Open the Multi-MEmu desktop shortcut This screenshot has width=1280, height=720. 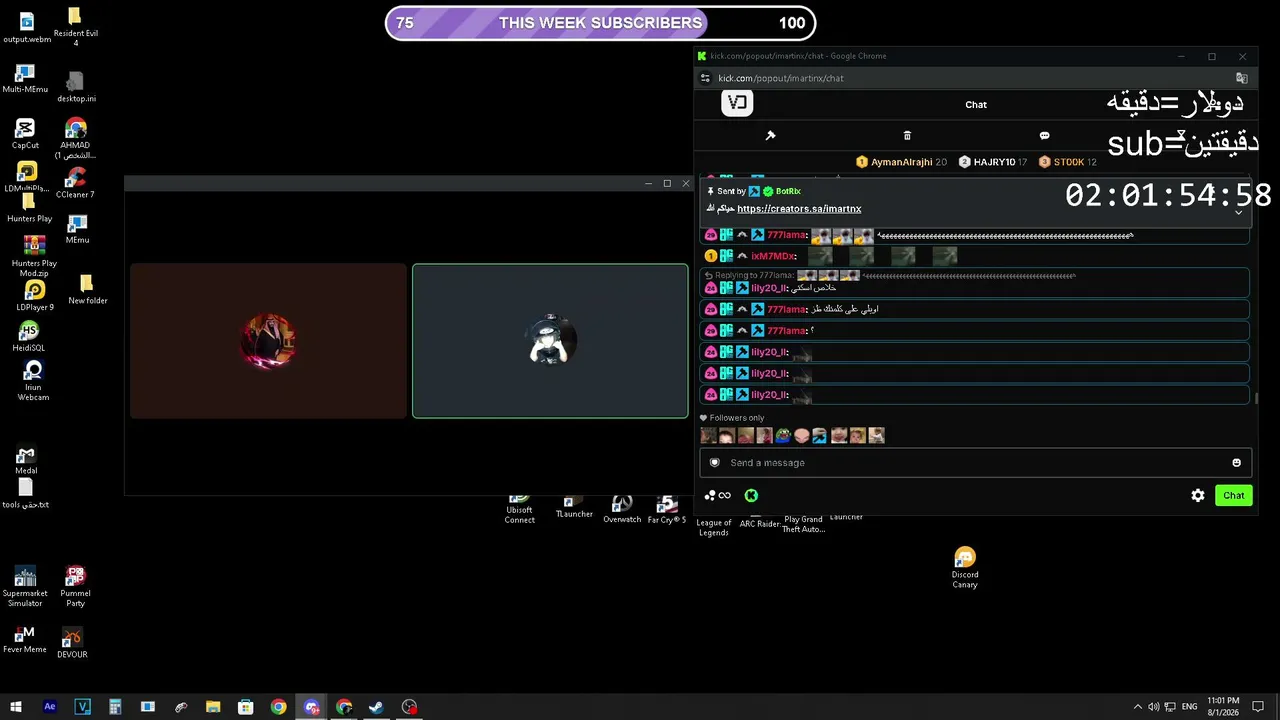[x=25, y=79]
